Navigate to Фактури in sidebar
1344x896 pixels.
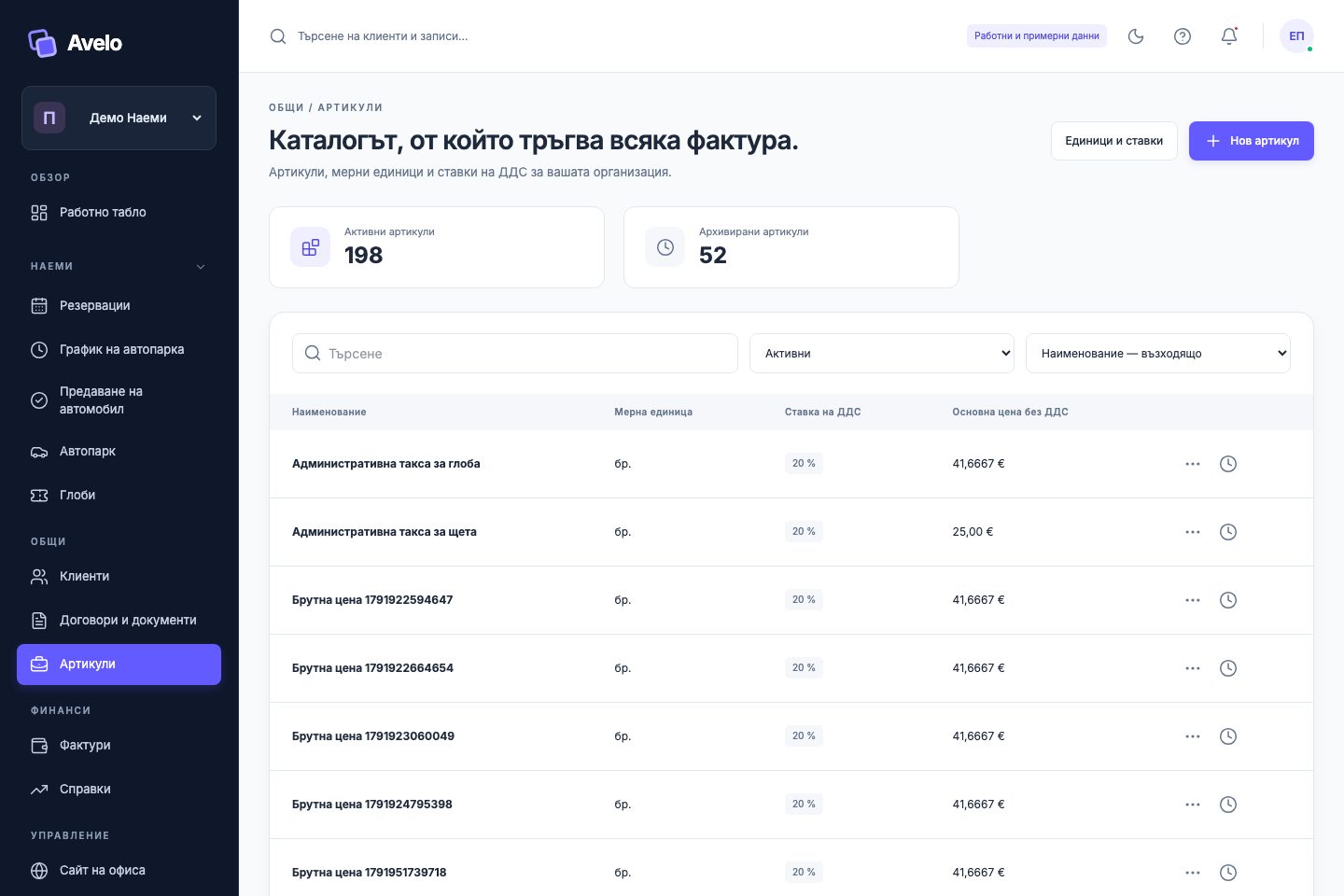[x=119, y=746]
